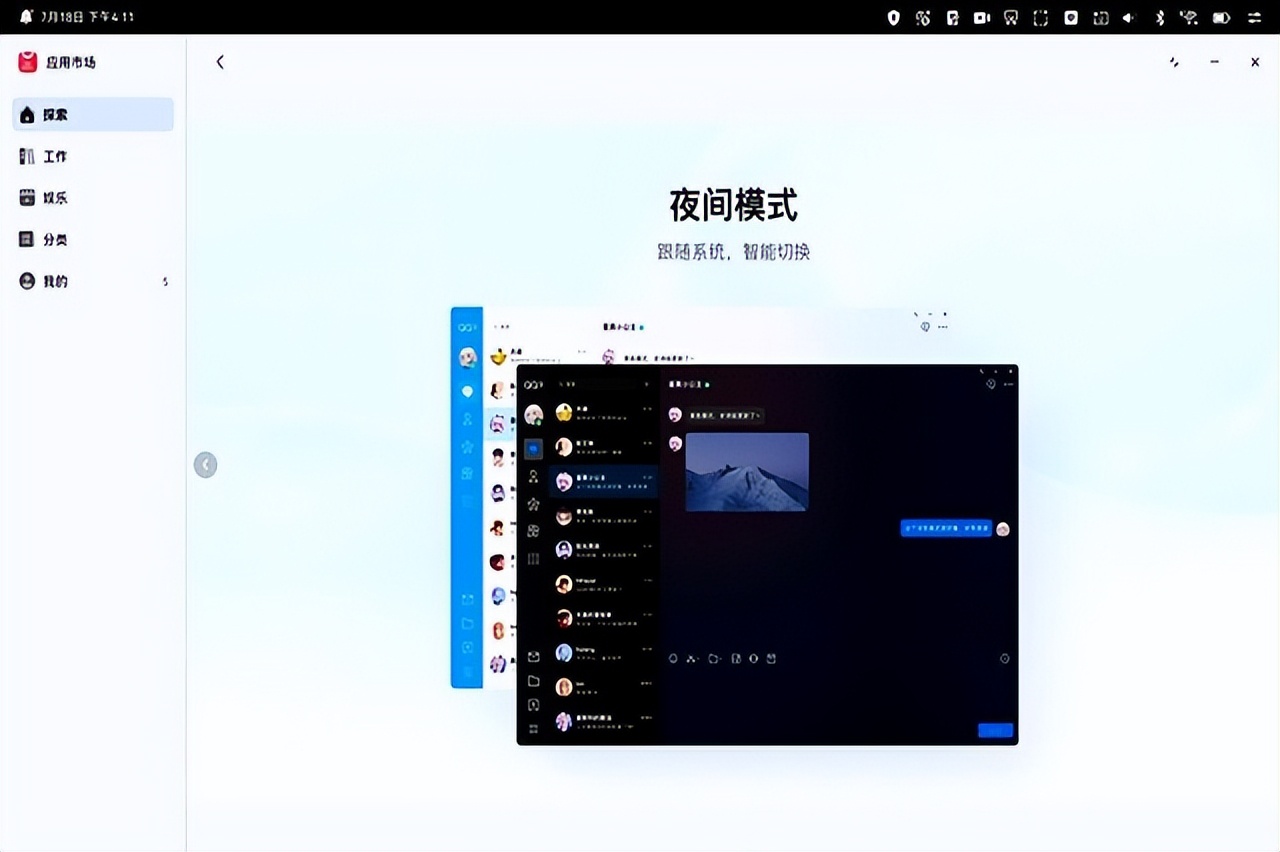Image resolution: width=1280 pixels, height=852 pixels.
Task: Open the 娱乐 category in sidebar
Action: (93, 198)
